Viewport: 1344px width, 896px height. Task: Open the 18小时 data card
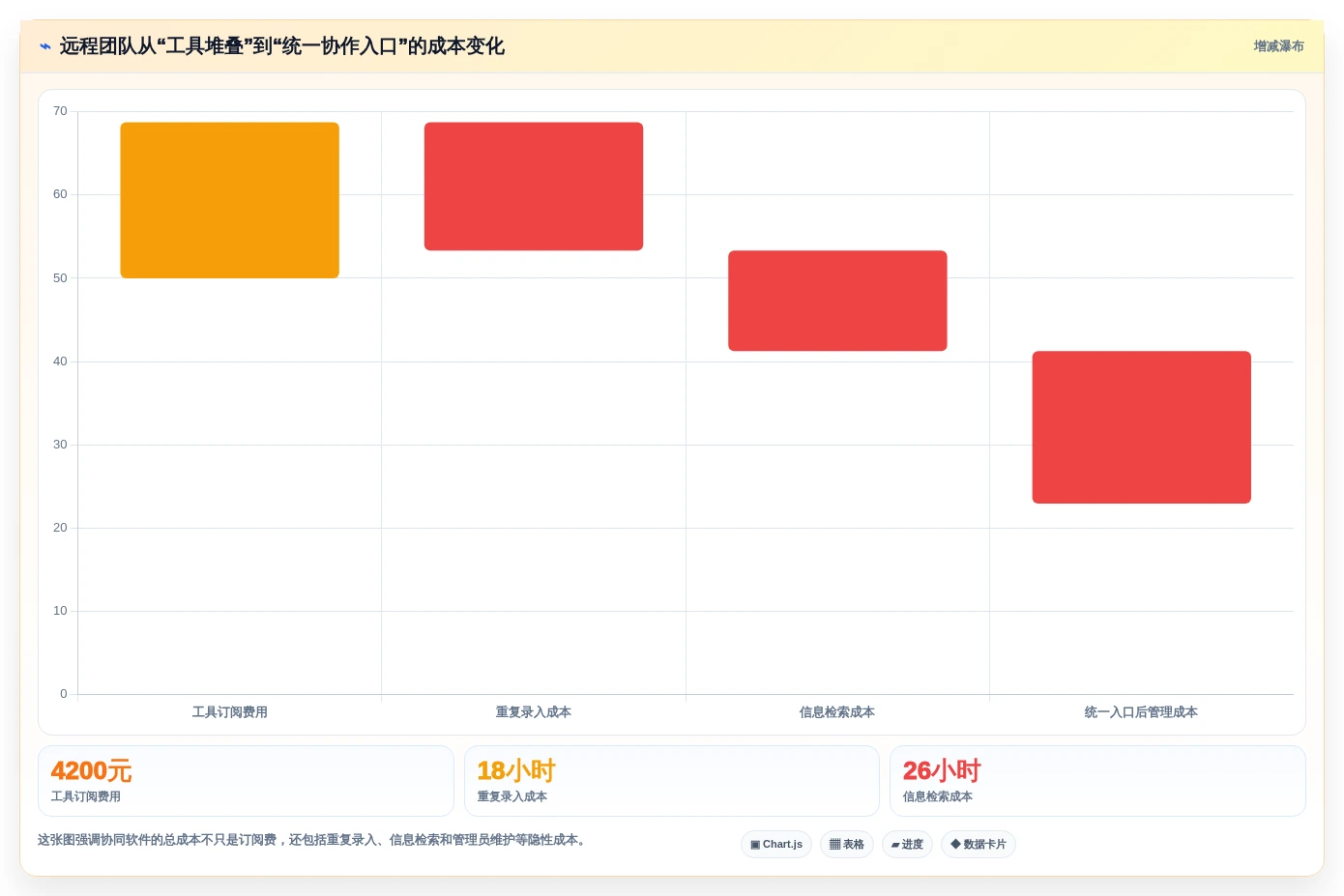(672, 781)
